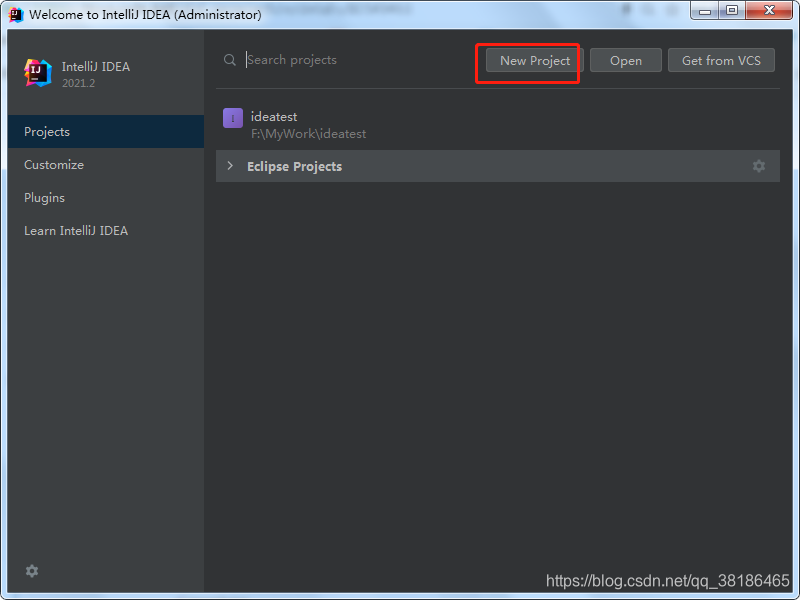Click the 2021.2 version label
The image size is (800, 600).
tap(79, 83)
